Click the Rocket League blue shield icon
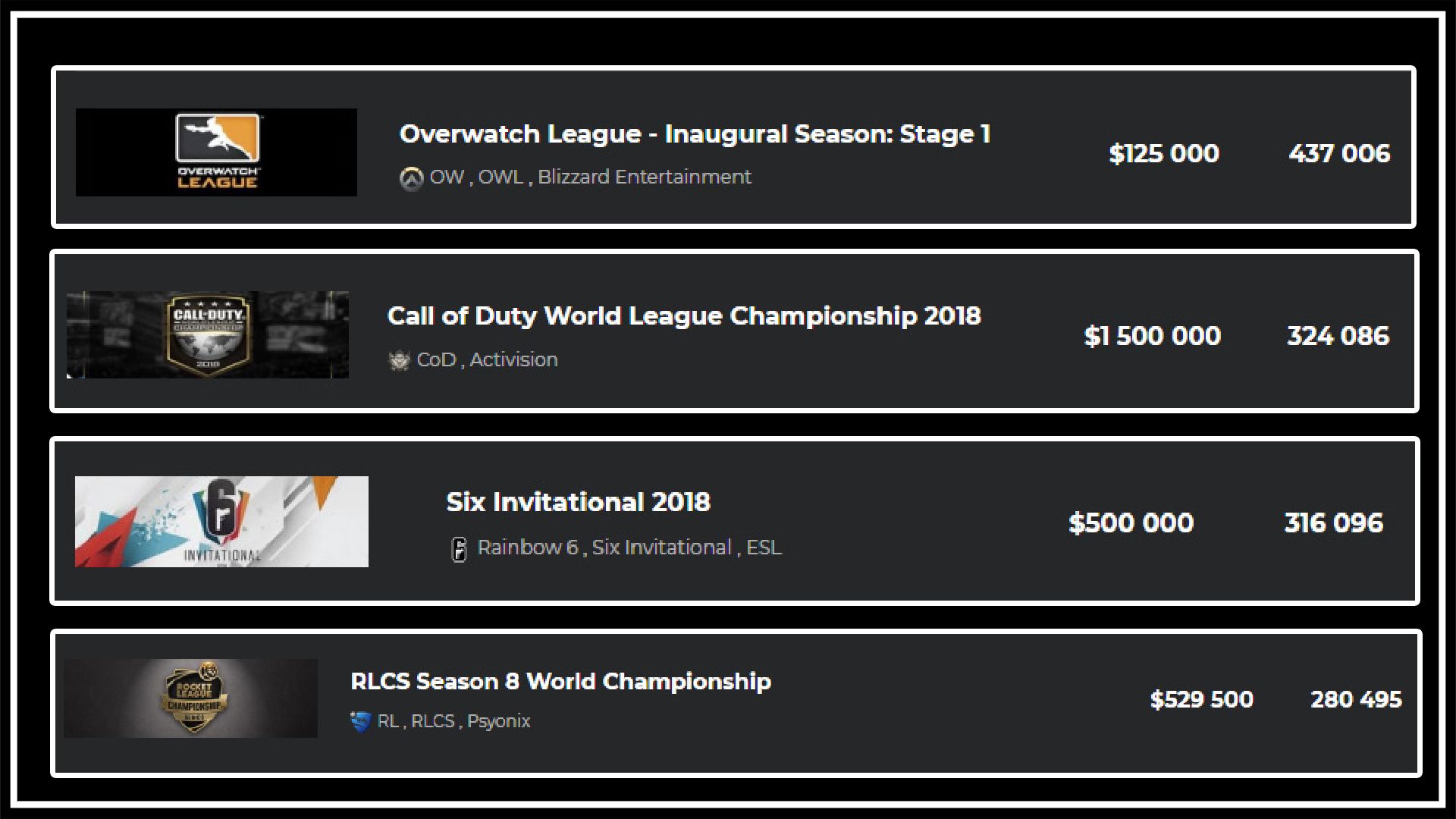This screenshot has width=1456, height=819. point(360,721)
